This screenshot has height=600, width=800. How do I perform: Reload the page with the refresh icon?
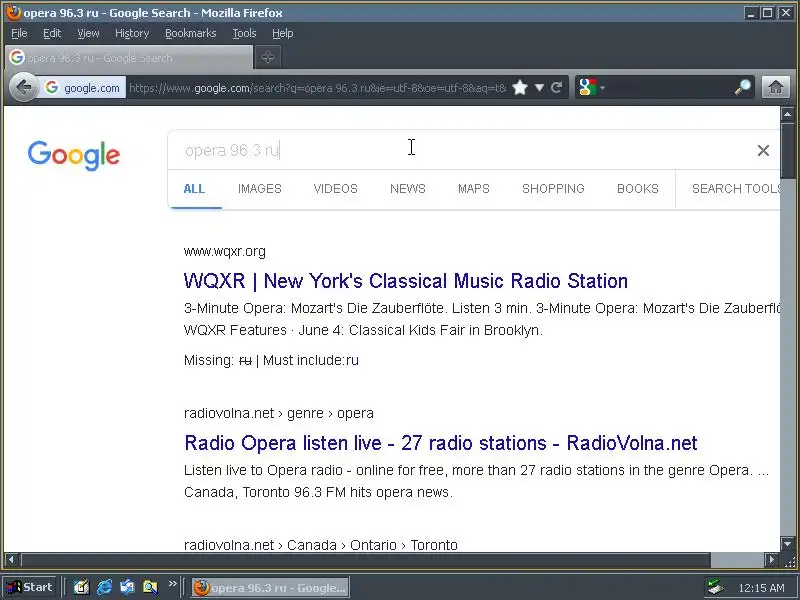(x=557, y=88)
